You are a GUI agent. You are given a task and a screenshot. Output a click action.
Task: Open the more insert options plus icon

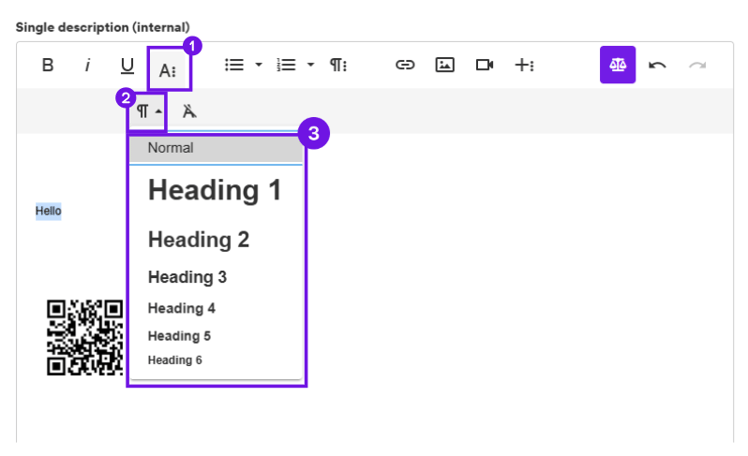[524, 65]
